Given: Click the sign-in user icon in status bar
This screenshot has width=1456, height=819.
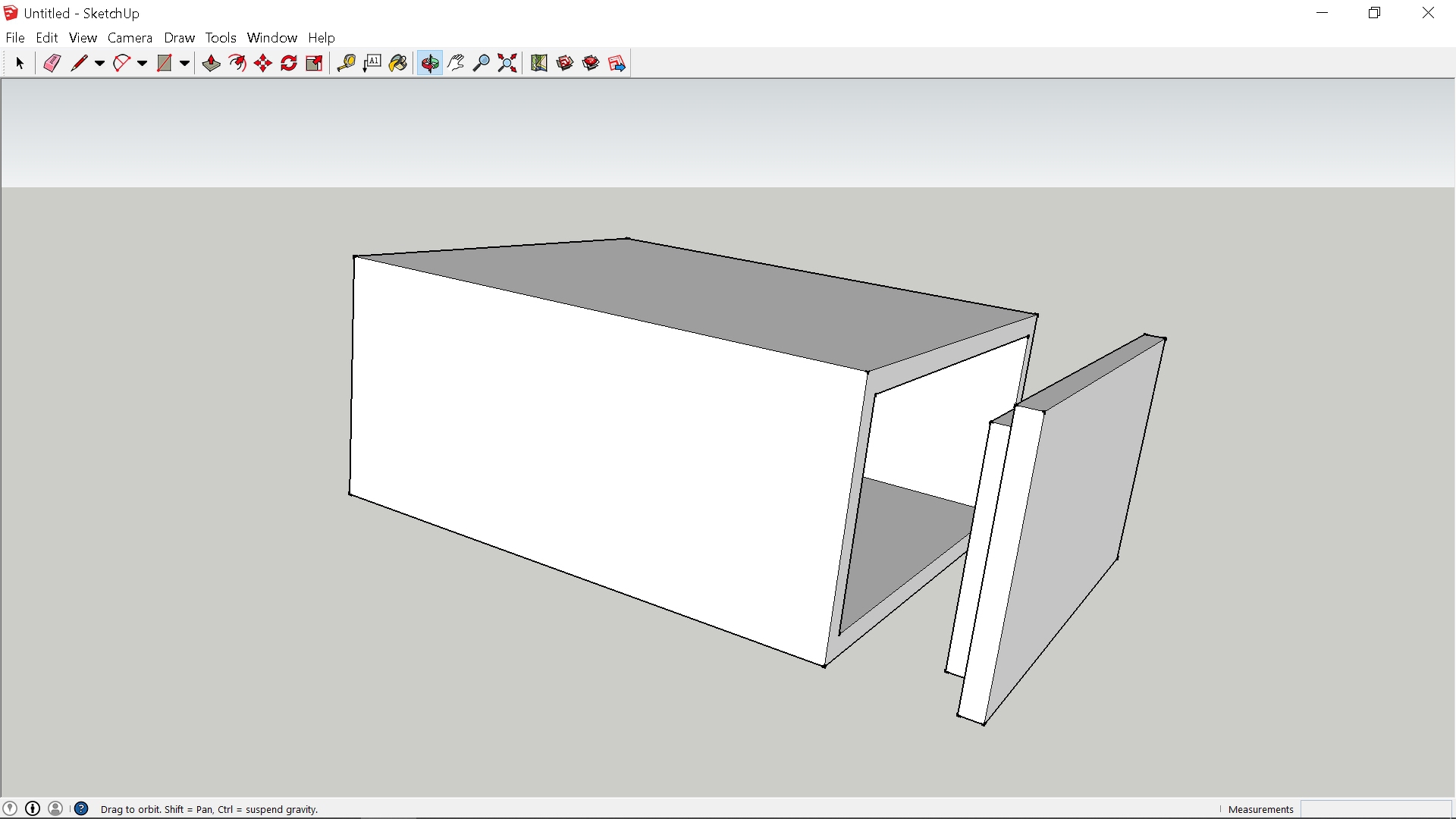Looking at the screenshot, I should point(55,809).
